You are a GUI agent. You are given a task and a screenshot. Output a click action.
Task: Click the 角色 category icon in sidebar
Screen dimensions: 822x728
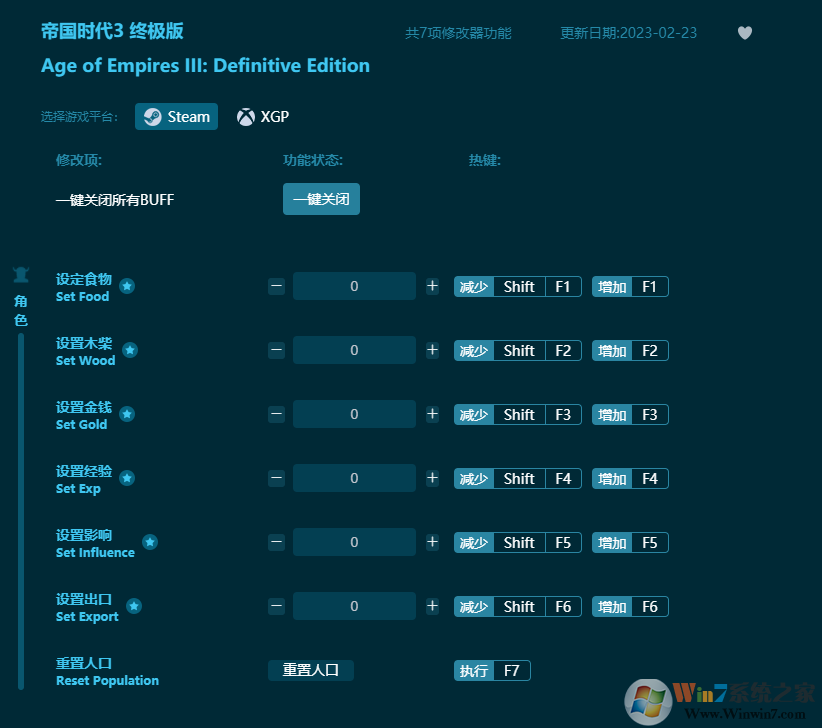[x=21, y=275]
